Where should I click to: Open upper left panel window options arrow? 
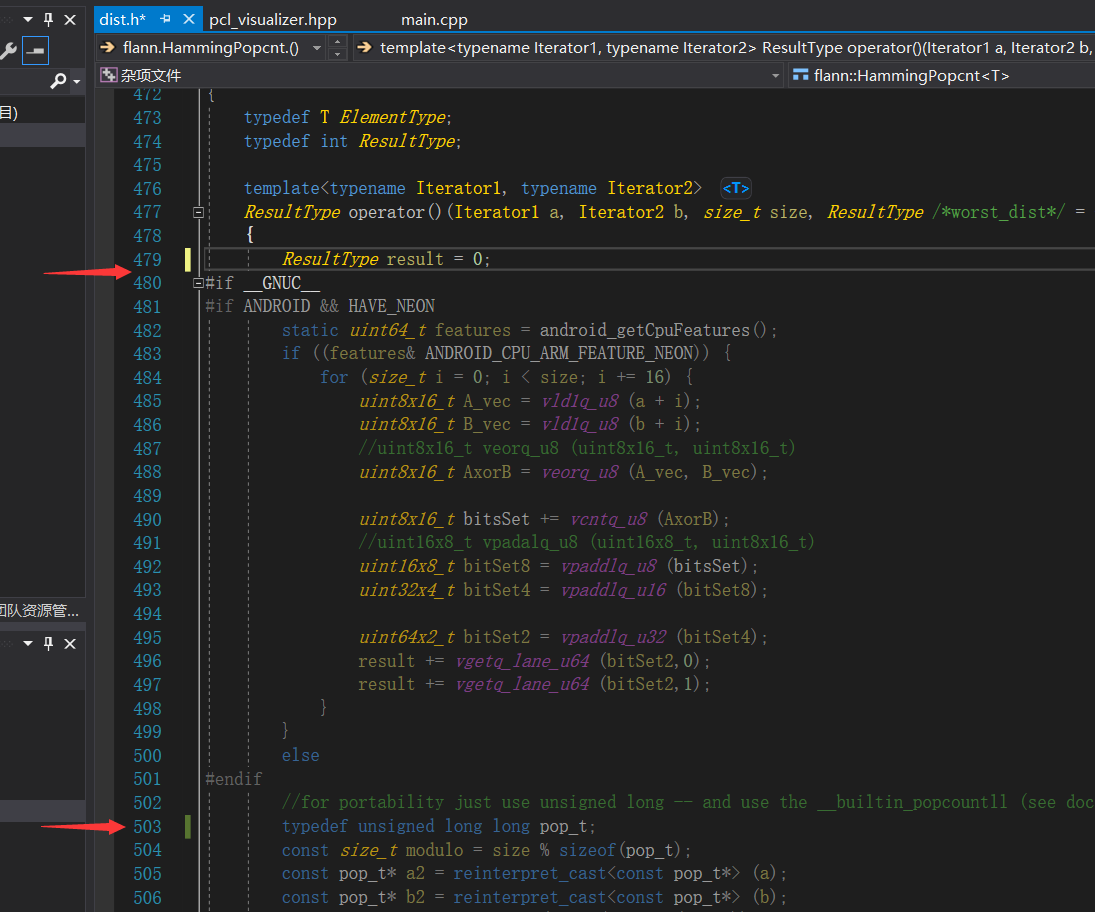click(27, 19)
